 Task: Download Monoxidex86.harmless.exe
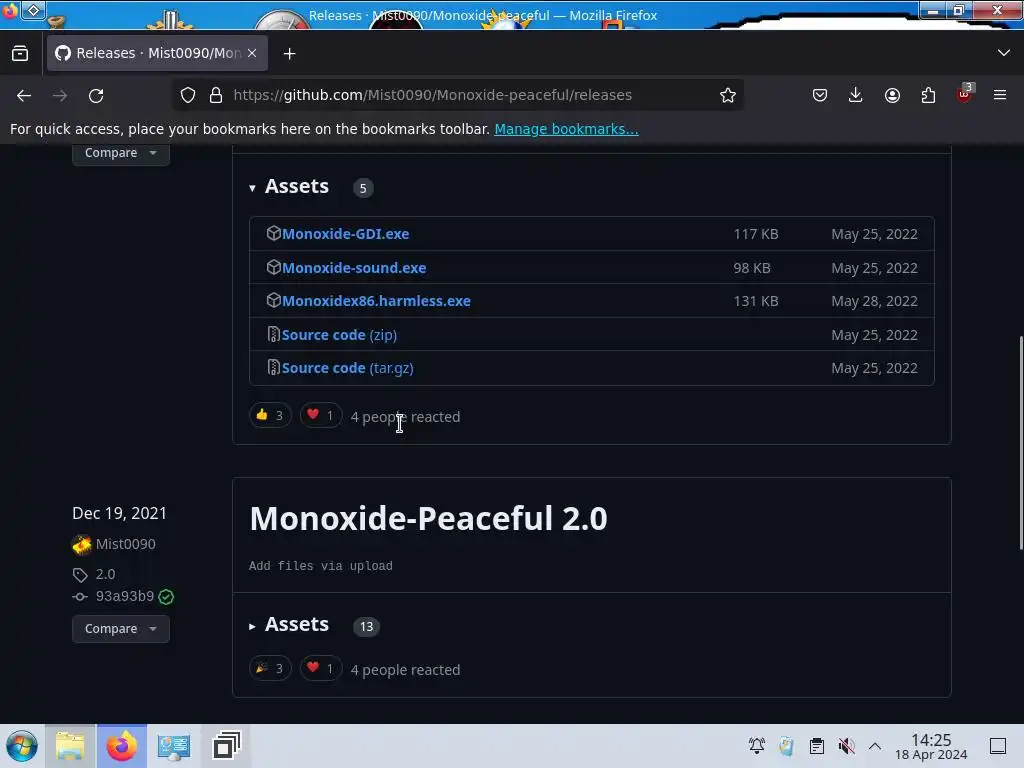(376, 301)
